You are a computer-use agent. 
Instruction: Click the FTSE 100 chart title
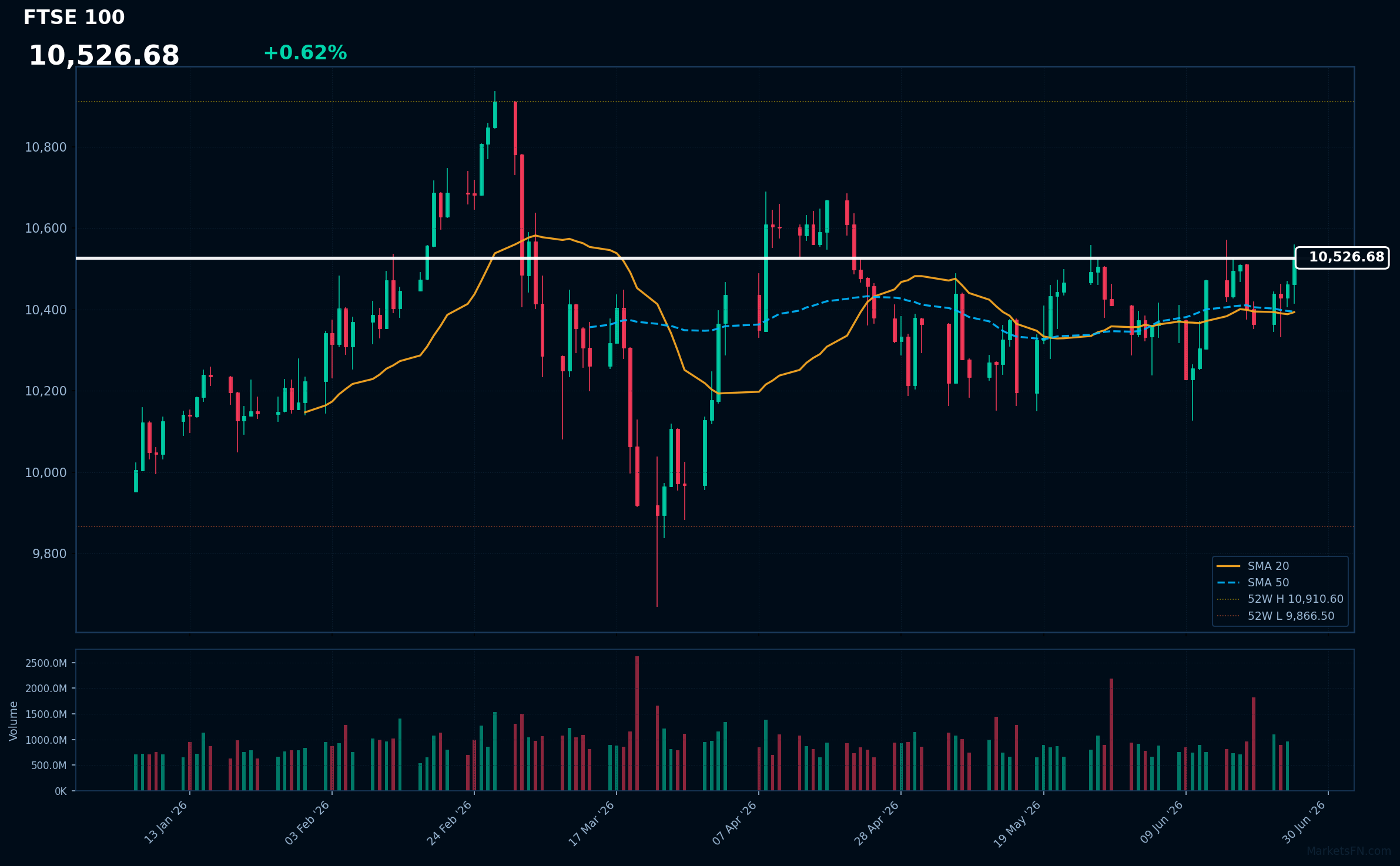point(74,18)
